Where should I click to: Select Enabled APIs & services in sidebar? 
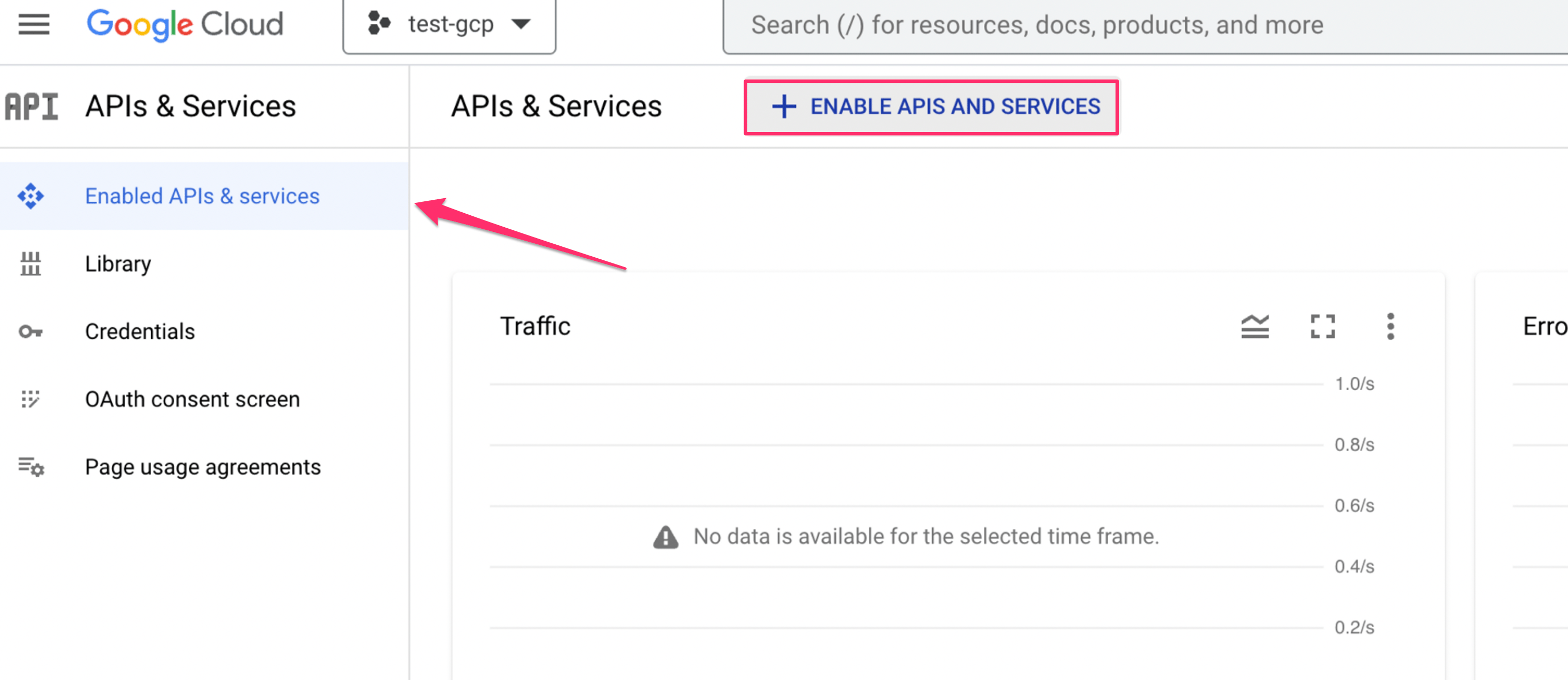205,196
